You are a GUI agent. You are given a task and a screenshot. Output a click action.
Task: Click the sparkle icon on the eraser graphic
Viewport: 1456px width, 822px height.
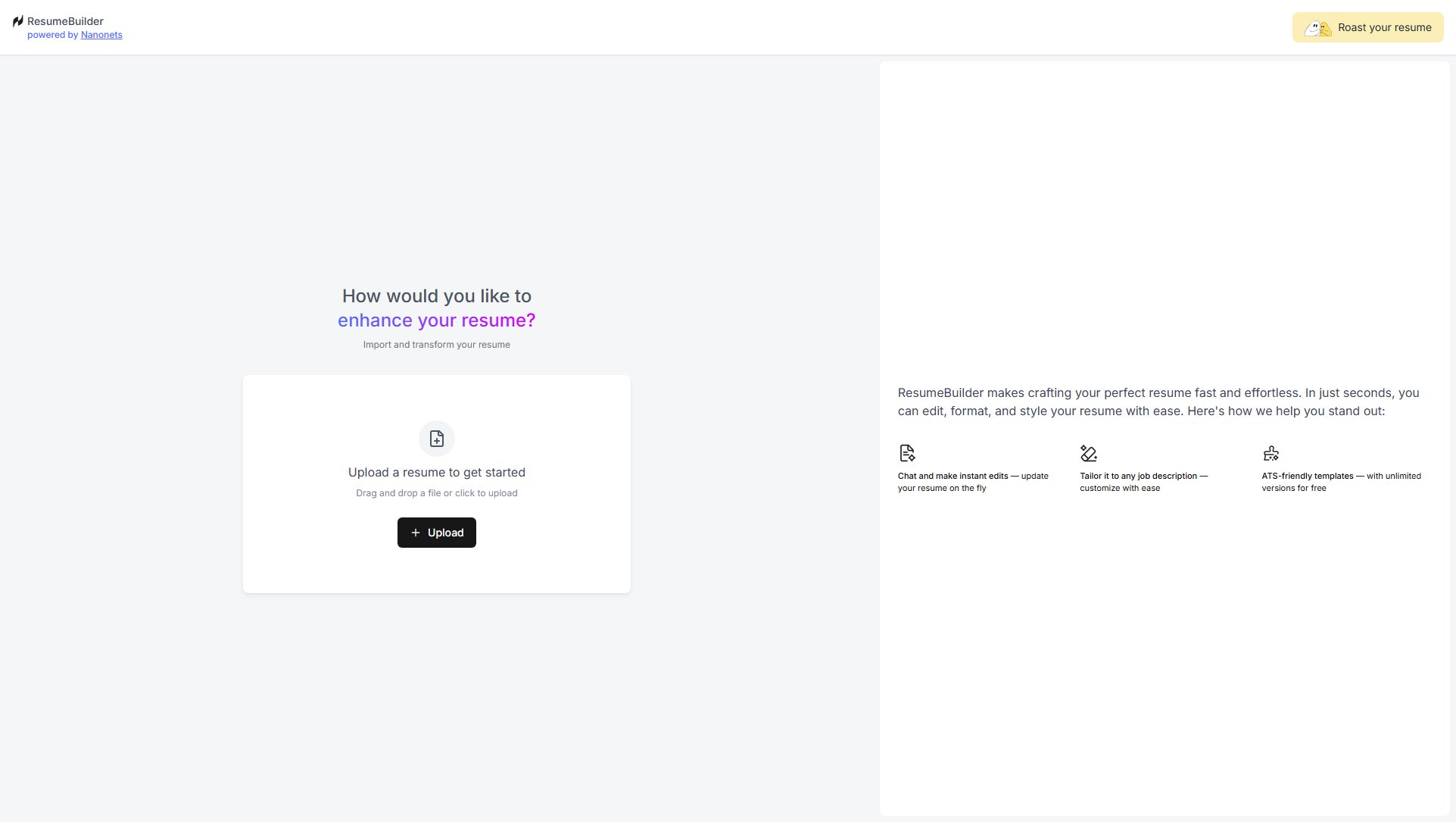click(x=1083, y=448)
